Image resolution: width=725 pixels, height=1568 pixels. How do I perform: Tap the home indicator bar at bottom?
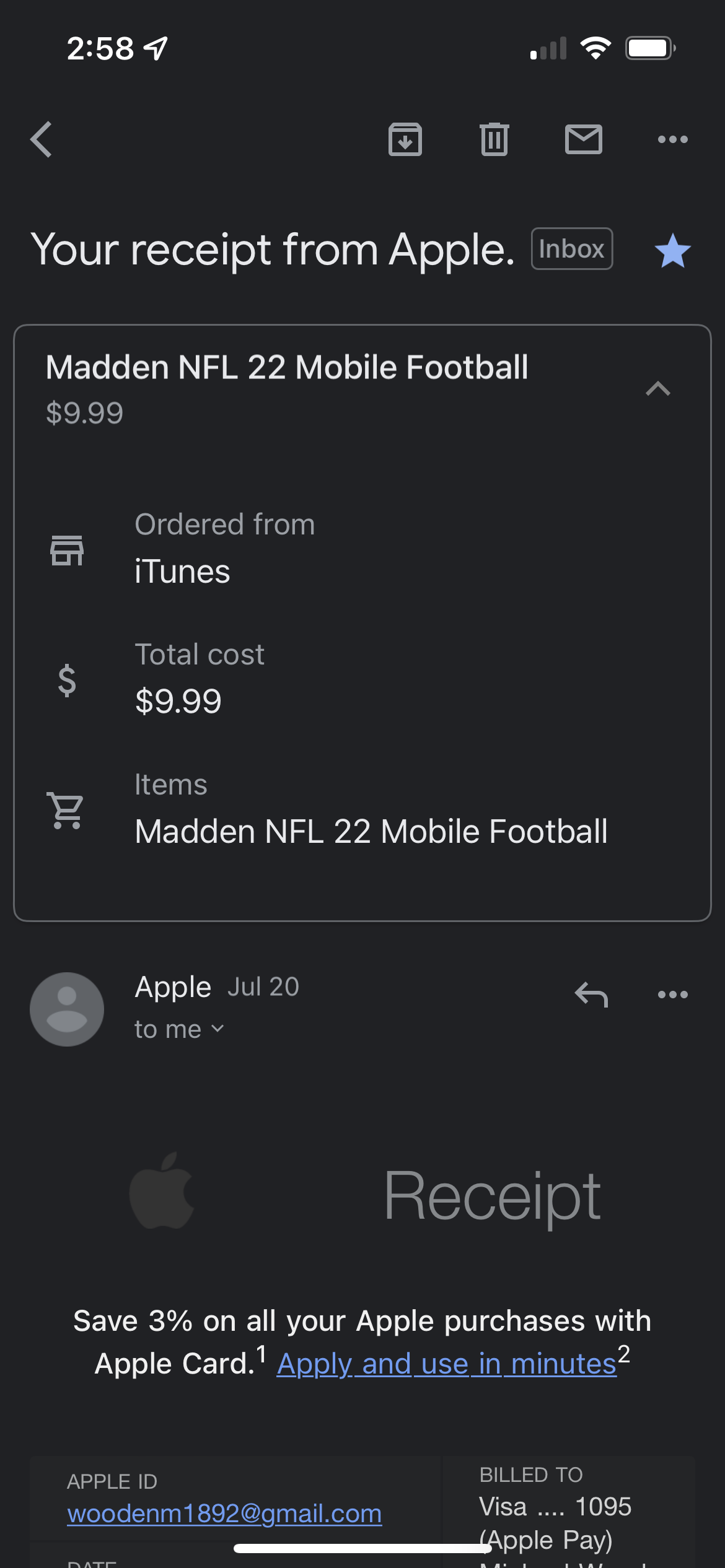(362, 1549)
